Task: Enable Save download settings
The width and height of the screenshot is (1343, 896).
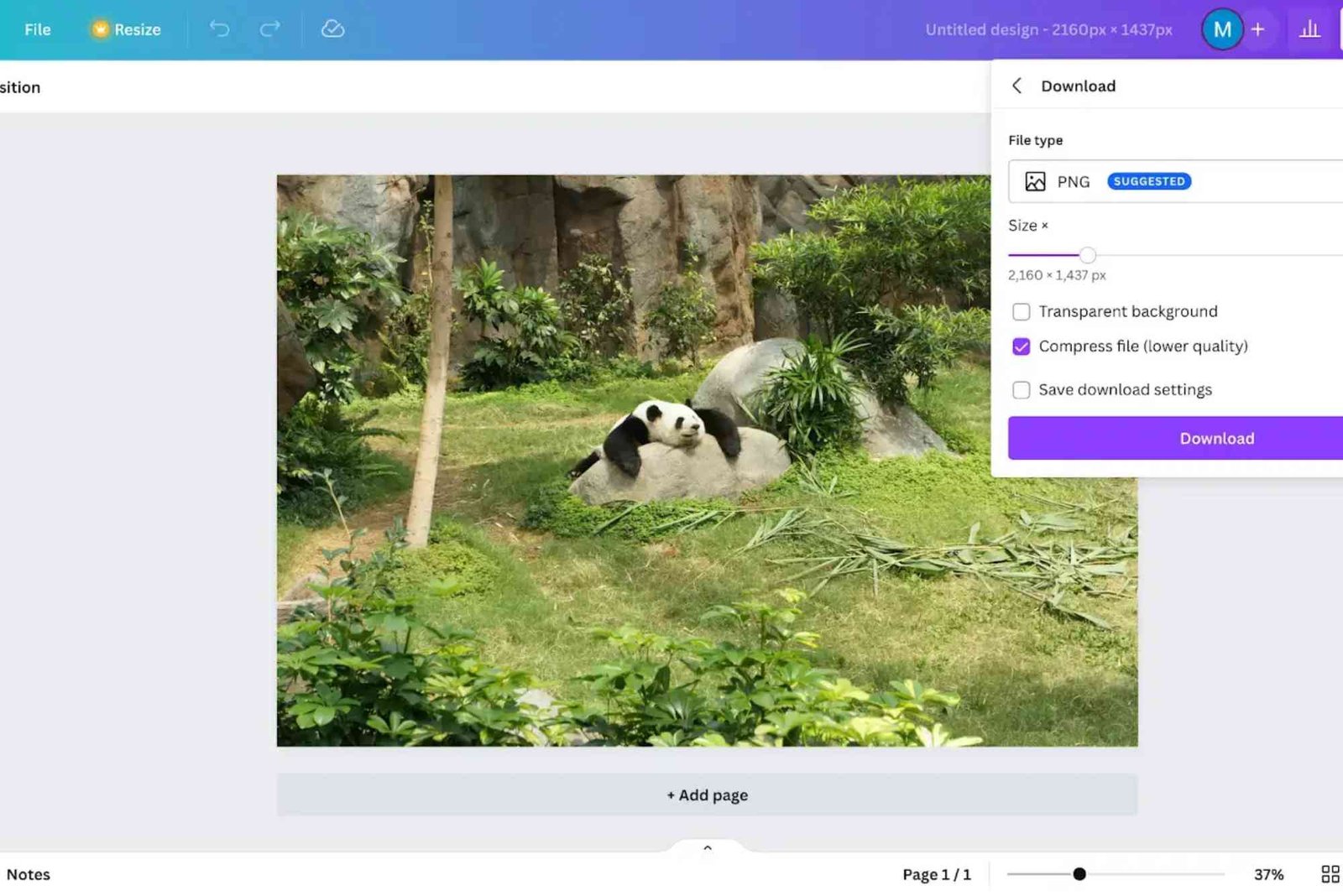Action: [x=1021, y=389]
